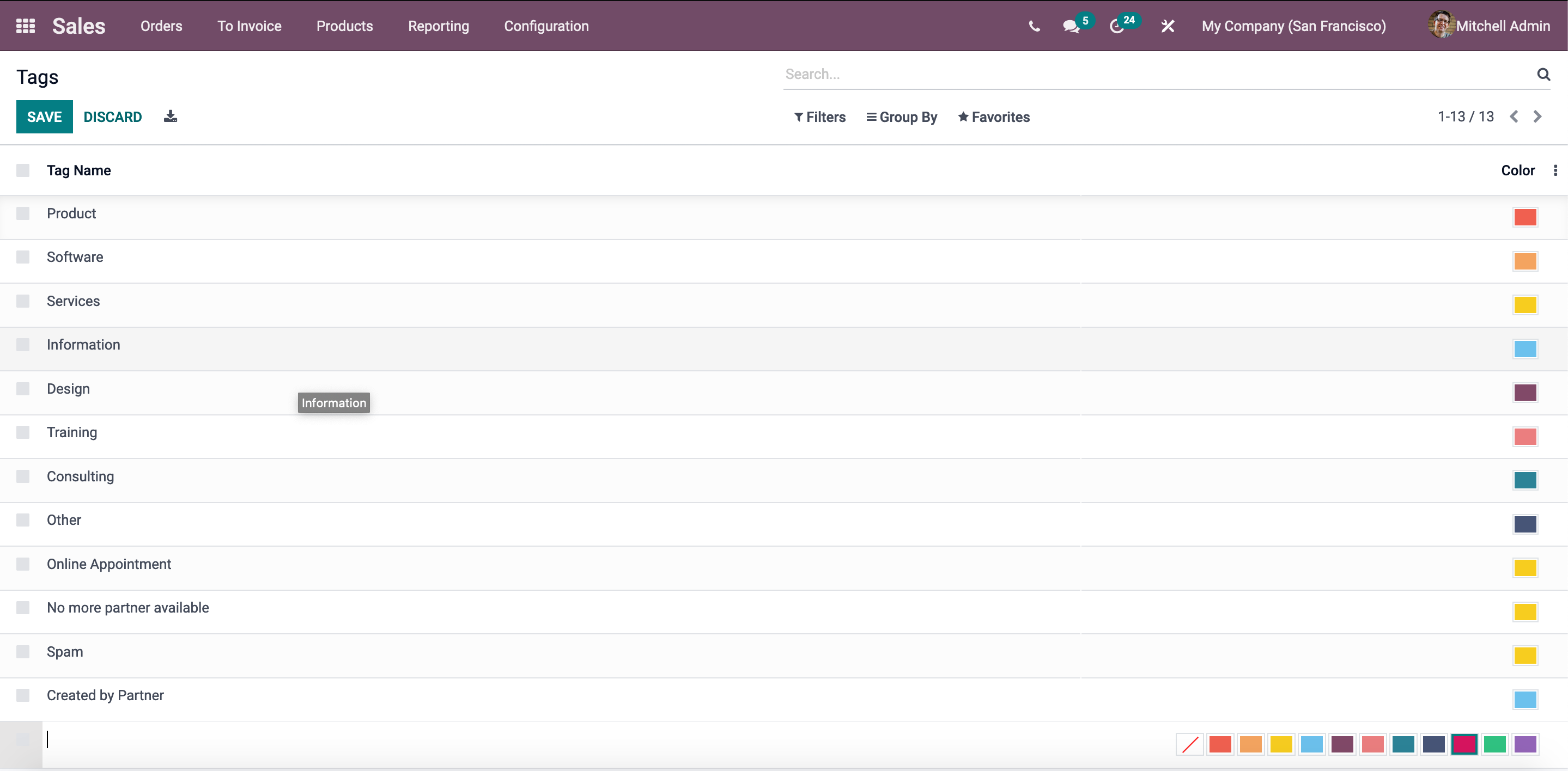Check the Online Appointment row checkbox
The image size is (1568, 771).
[x=22, y=564]
